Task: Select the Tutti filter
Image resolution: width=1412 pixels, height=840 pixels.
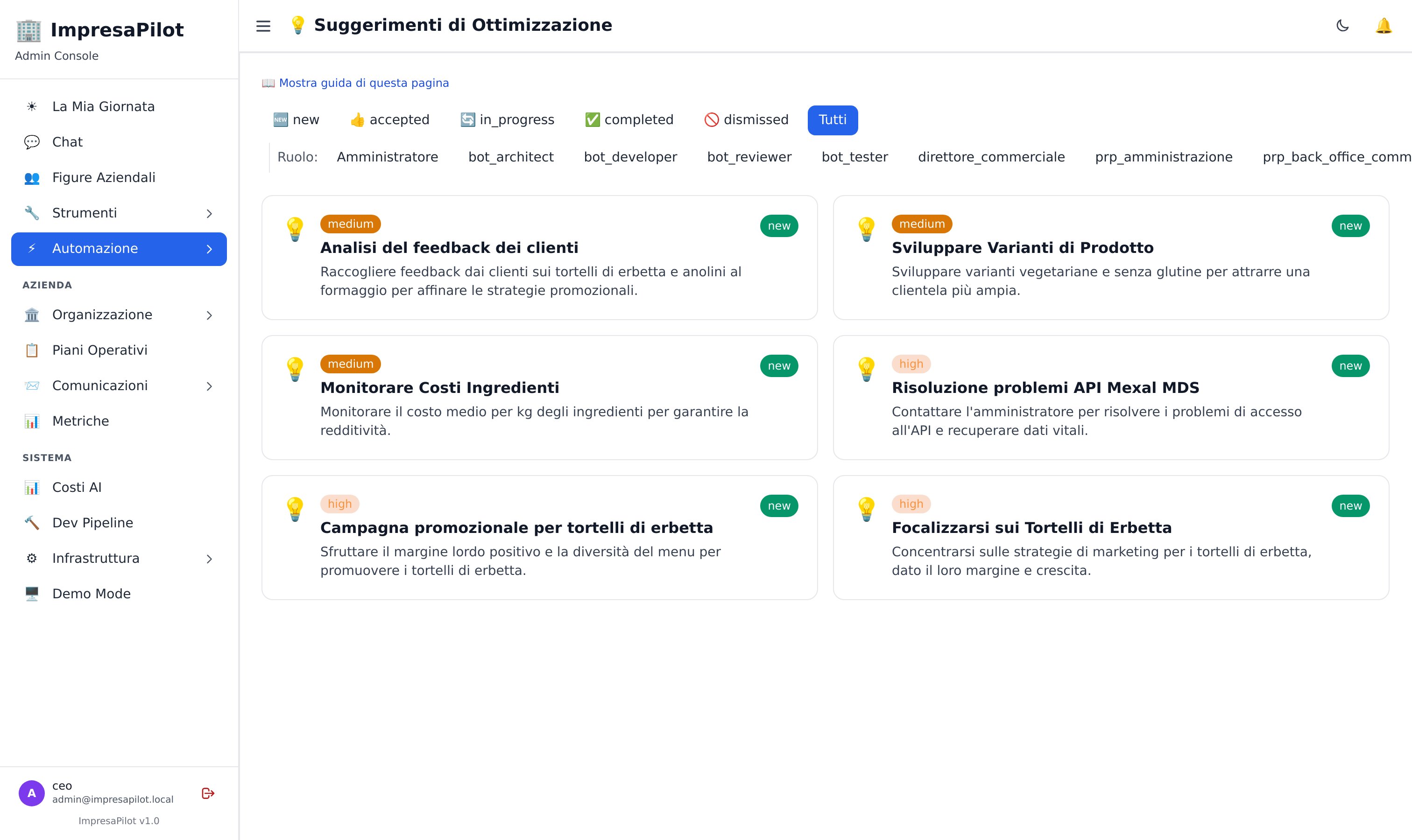Action: [833, 120]
